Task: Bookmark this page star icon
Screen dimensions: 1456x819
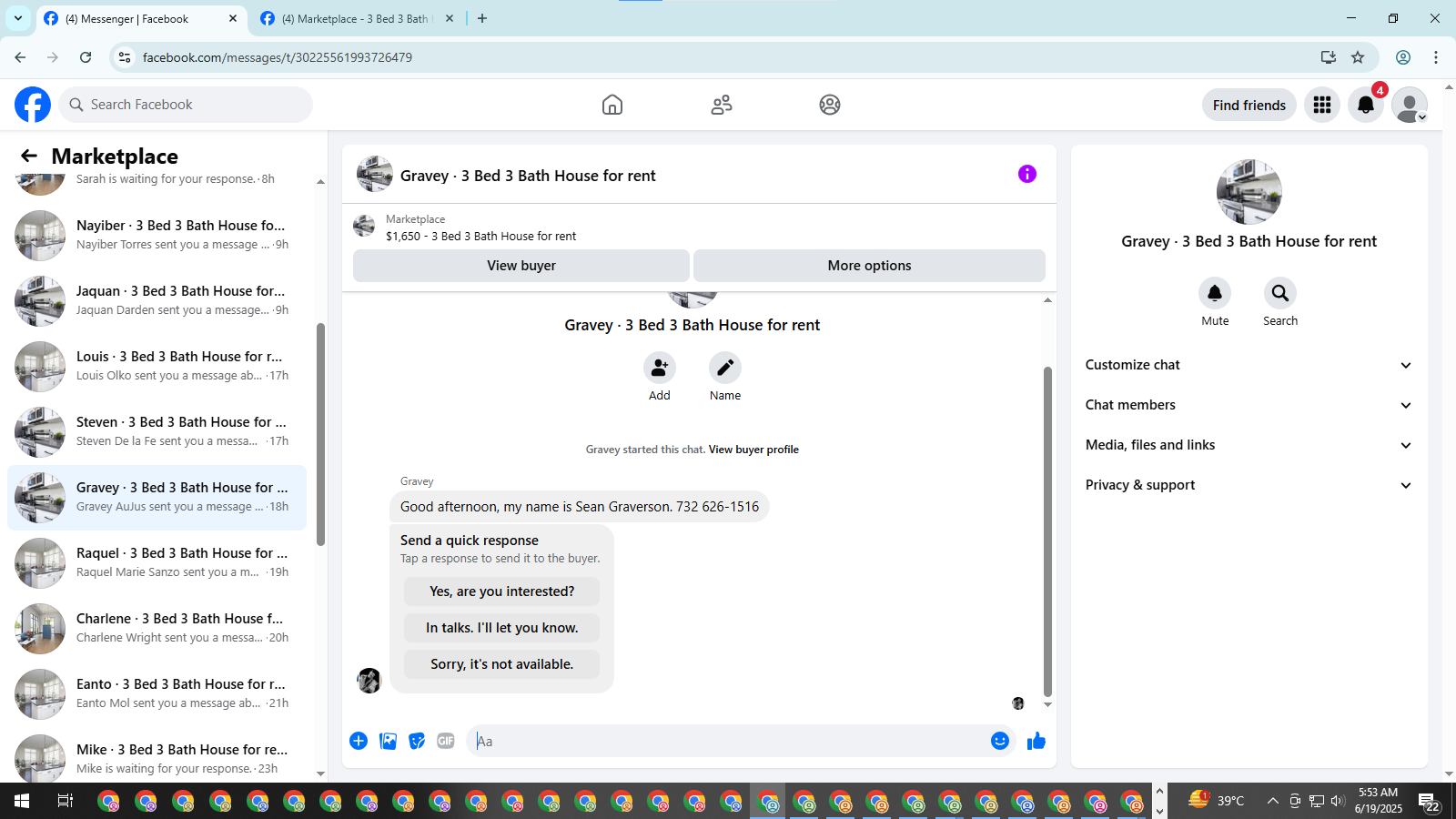Action: point(1358,57)
